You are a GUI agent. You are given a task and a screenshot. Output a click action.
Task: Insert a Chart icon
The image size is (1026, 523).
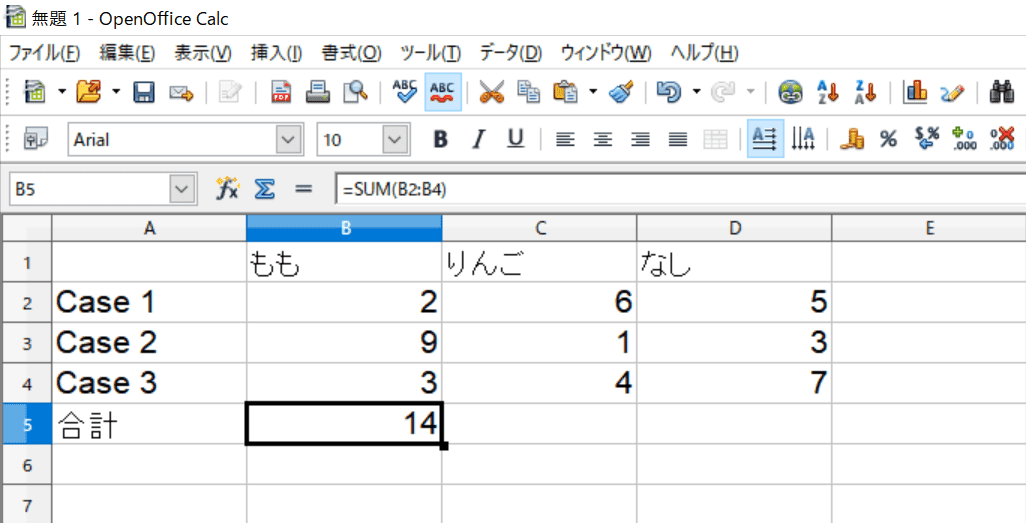tap(914, 92)
